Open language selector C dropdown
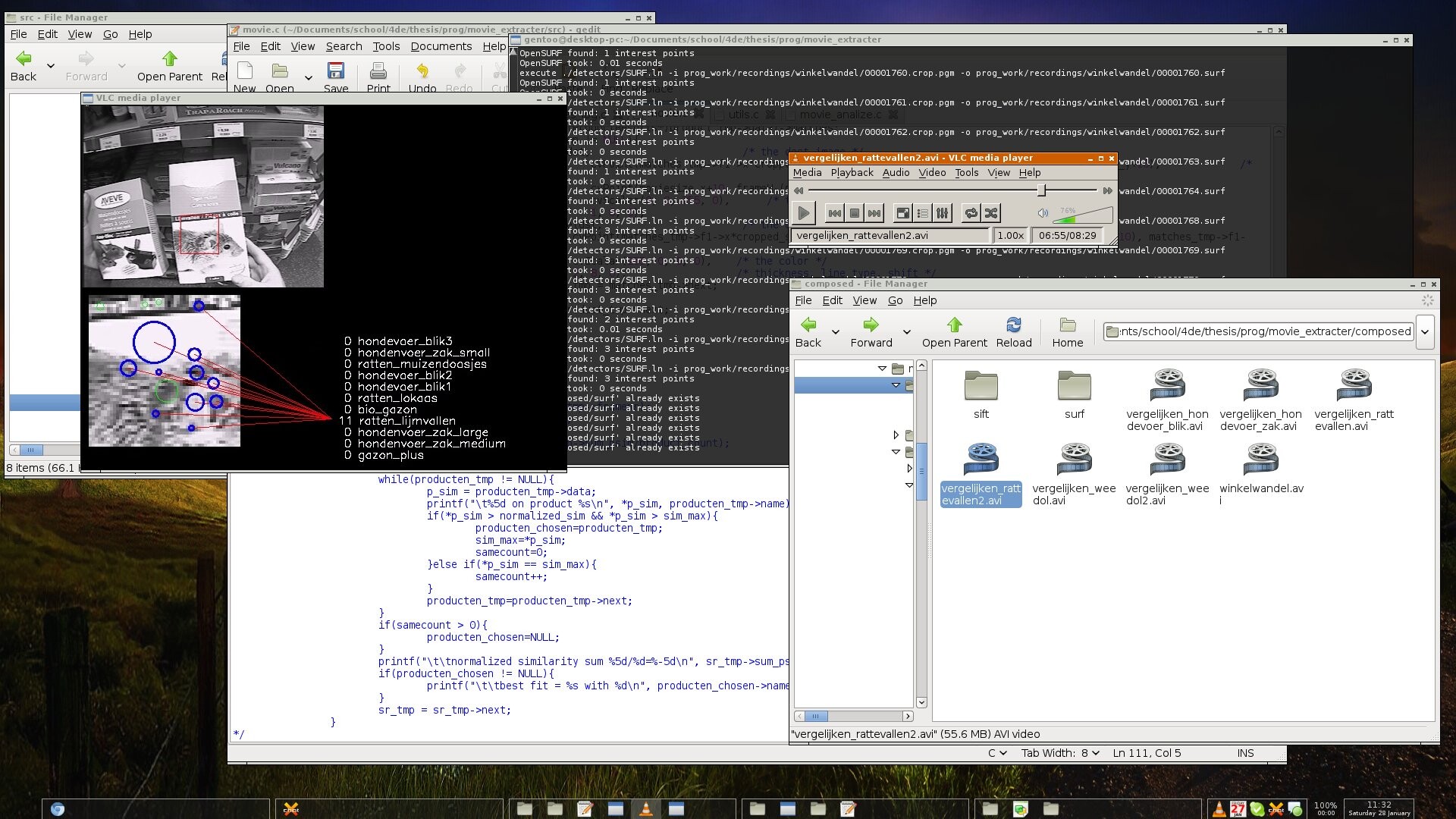The image size is (1456, 819). pyautogui.click(x=996, y=753)
